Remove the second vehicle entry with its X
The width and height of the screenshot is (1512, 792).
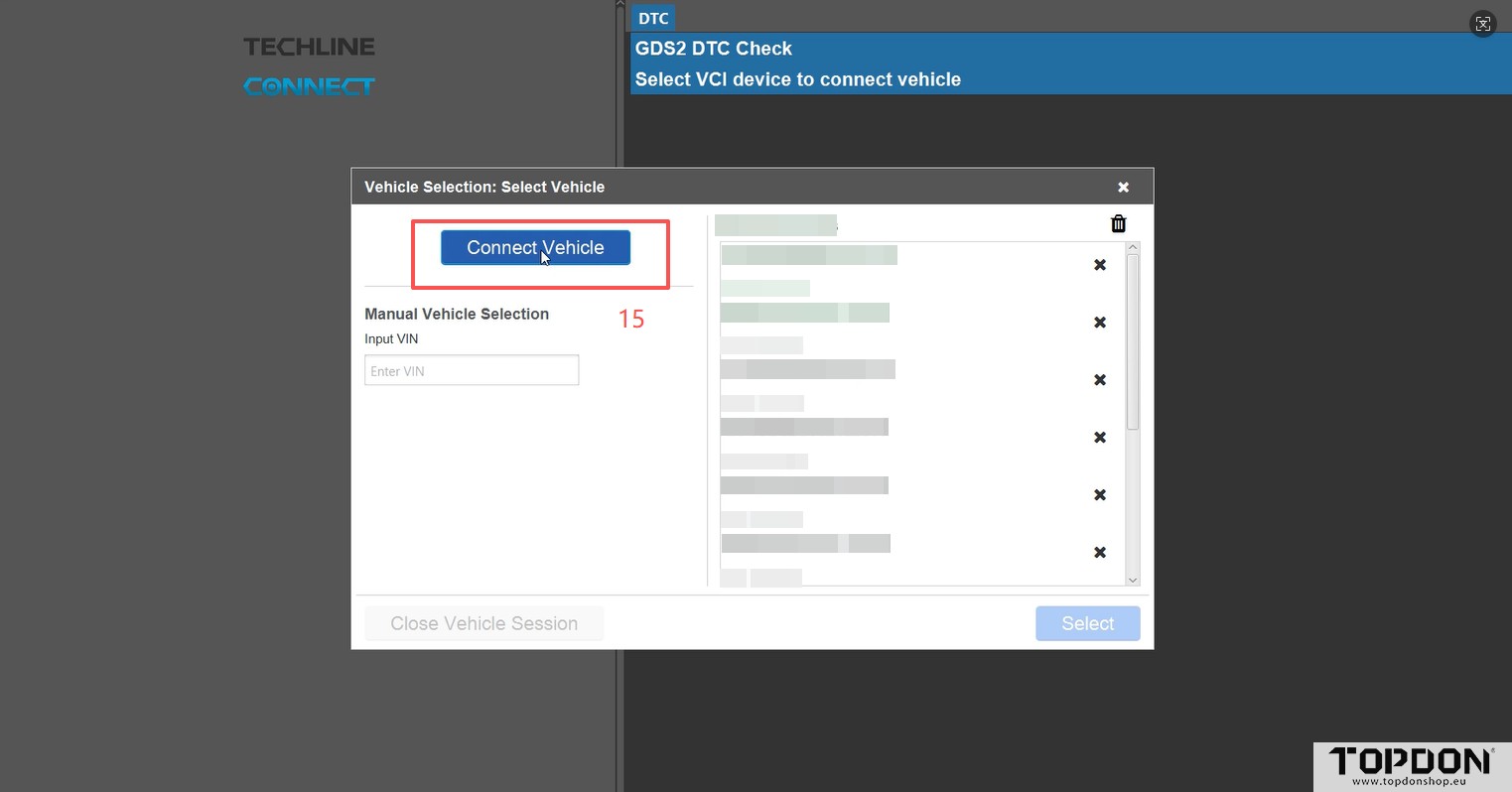pos(1100,323)
